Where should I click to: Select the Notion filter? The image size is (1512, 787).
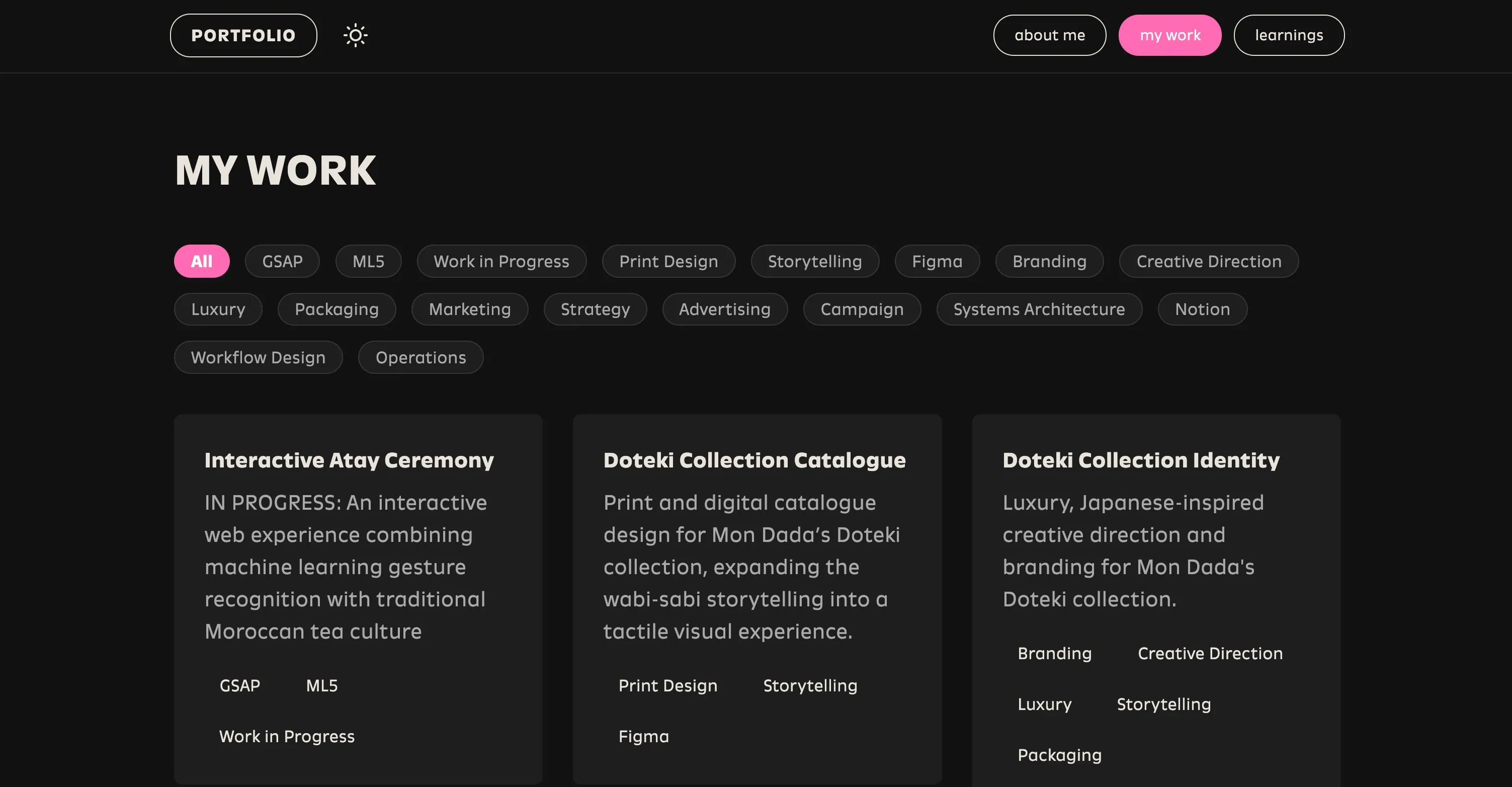tap(1203, 309)
